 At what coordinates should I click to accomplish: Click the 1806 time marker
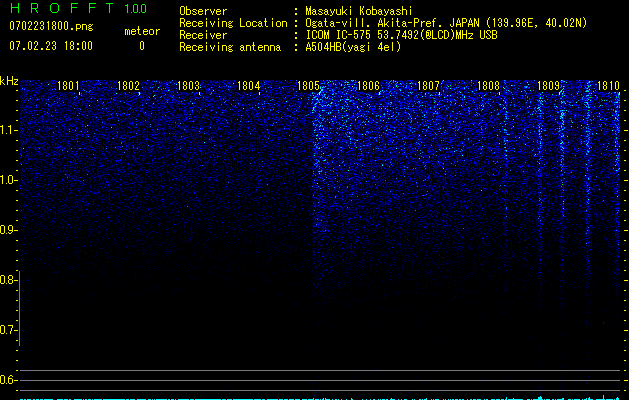coord(368,86)
